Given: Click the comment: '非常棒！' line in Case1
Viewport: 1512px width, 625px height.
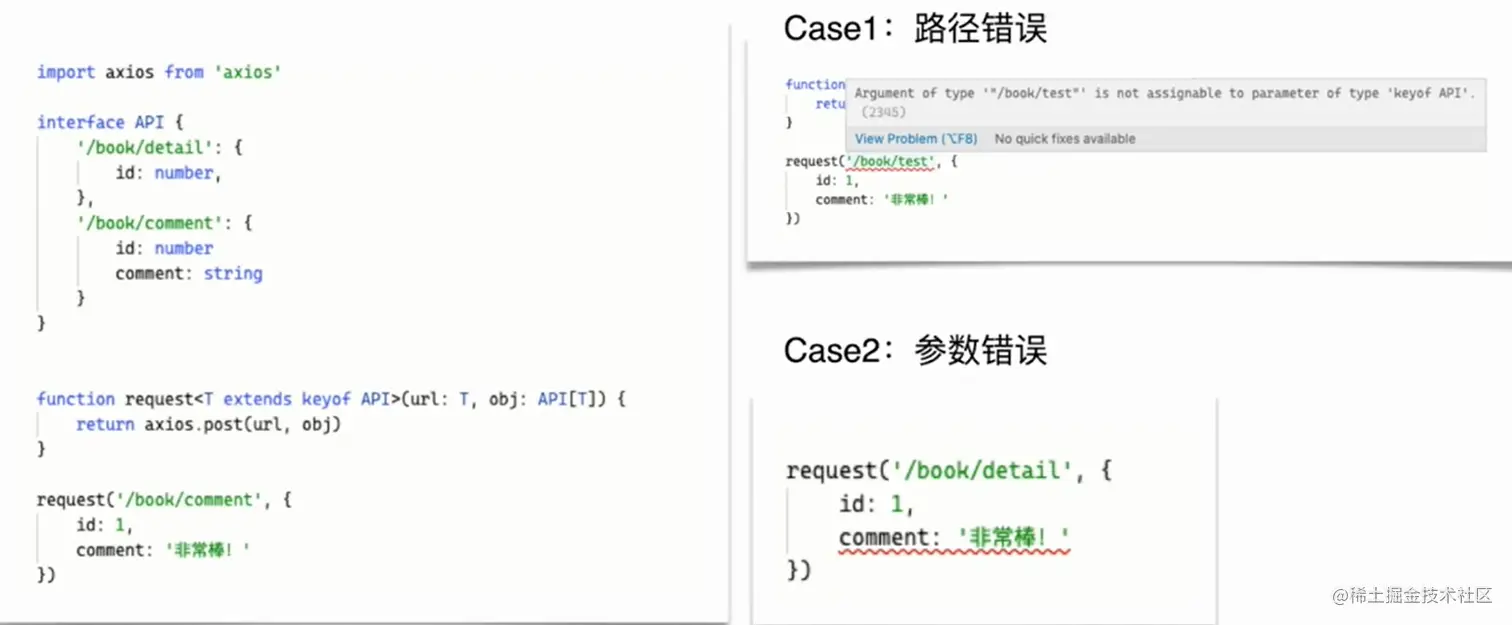Looking at the screenshot, I should pos(882,200).
